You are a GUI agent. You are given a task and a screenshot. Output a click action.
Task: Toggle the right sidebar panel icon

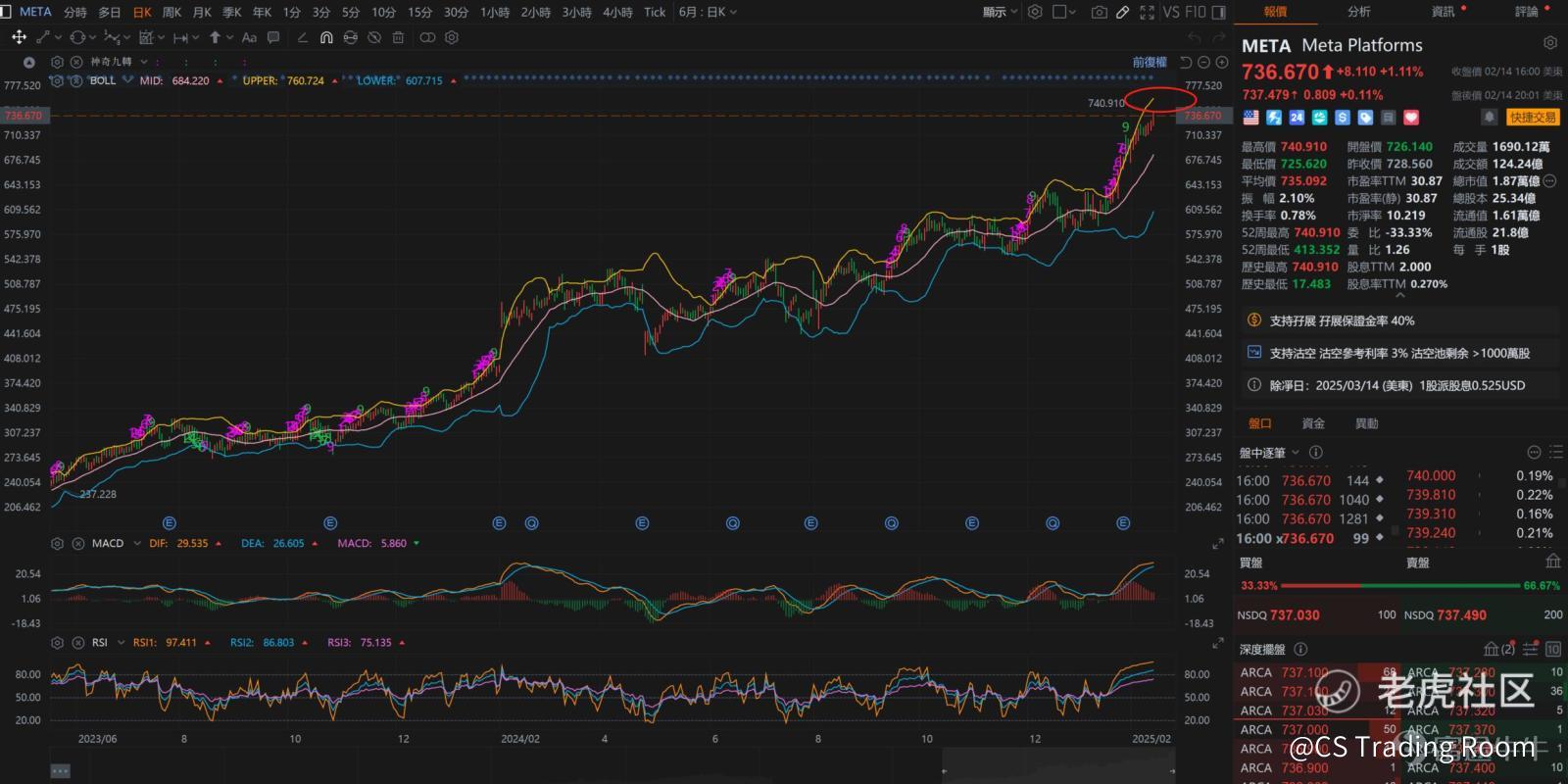point(1219,12)
